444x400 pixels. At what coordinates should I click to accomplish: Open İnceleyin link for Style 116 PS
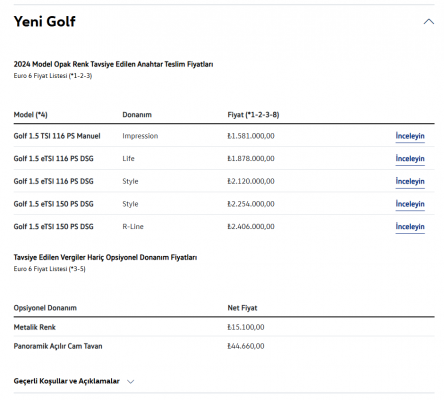click(410, 181)
